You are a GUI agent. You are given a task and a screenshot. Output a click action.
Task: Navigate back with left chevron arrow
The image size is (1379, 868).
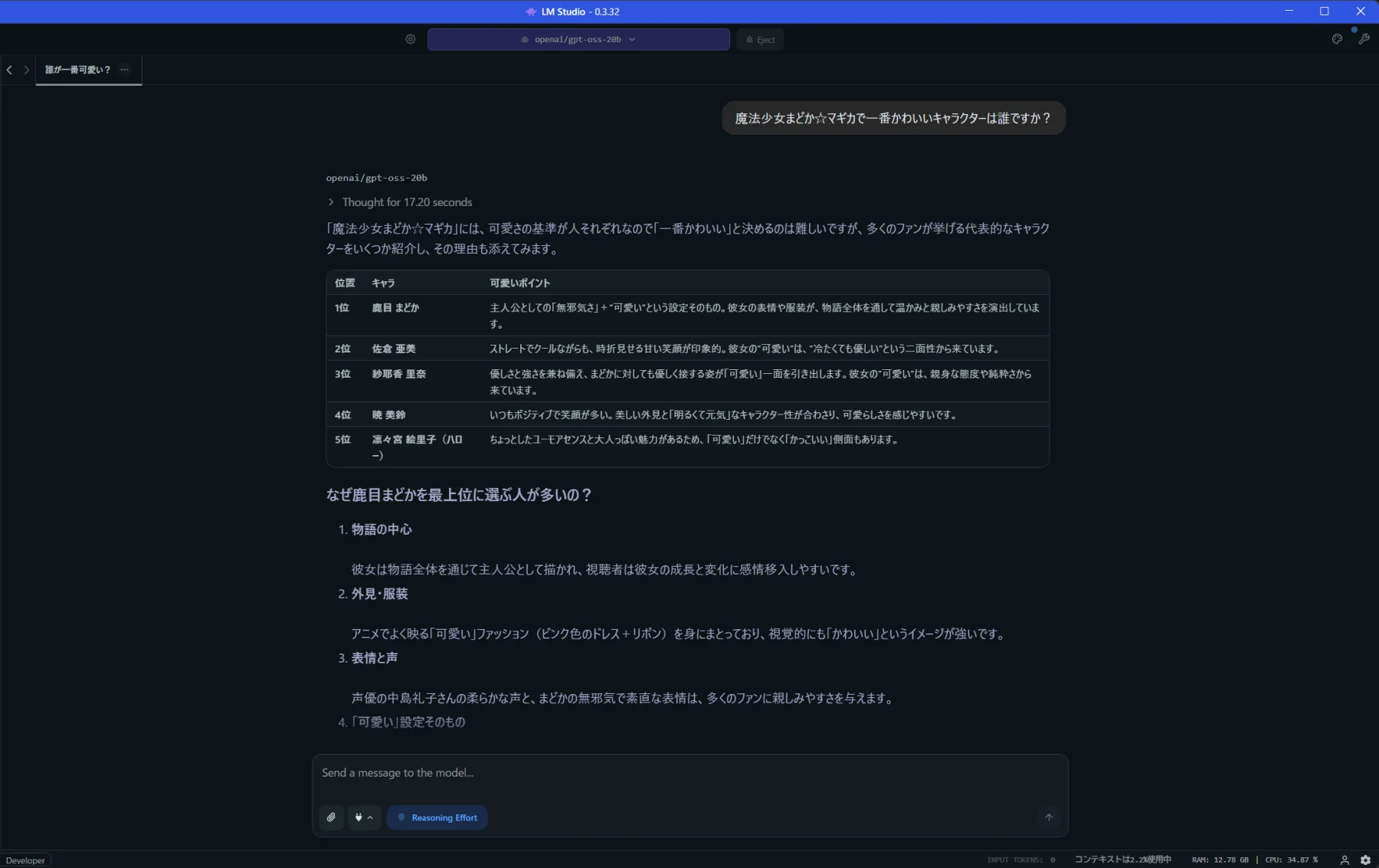click(9, 70)
